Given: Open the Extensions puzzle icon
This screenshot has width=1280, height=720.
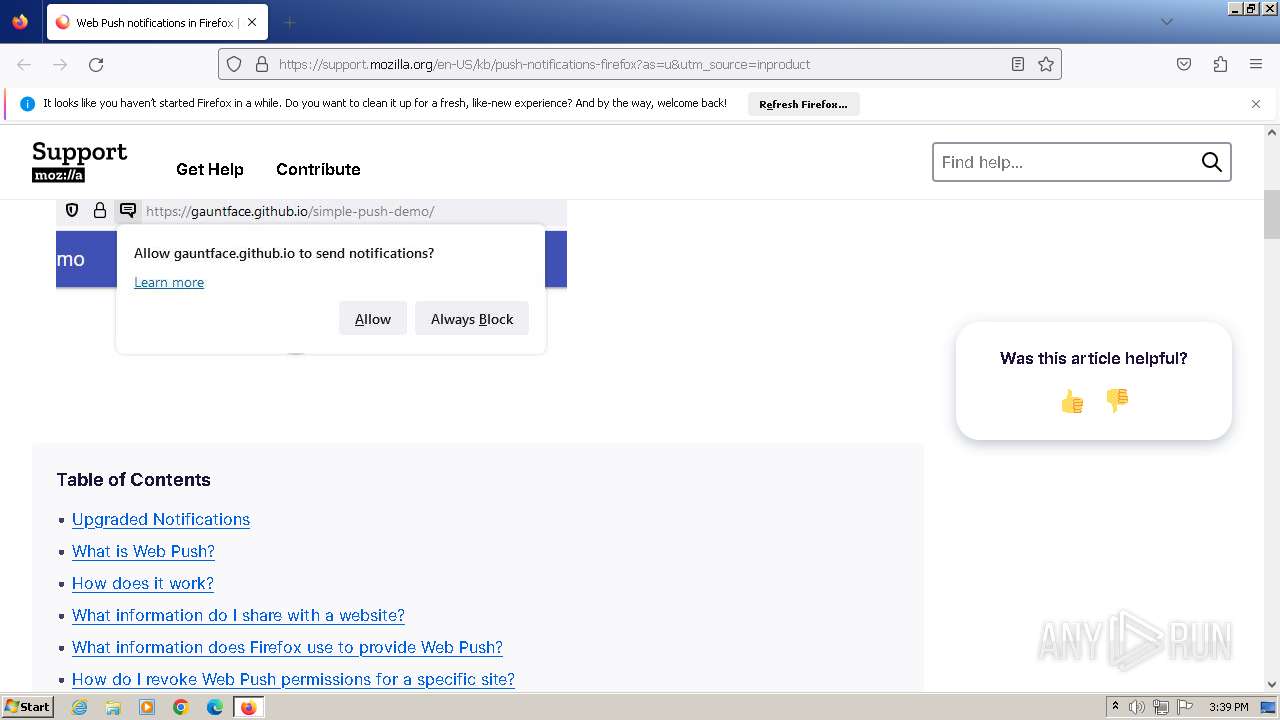Looking at the screenshot, I should [x=1220, y=64].
